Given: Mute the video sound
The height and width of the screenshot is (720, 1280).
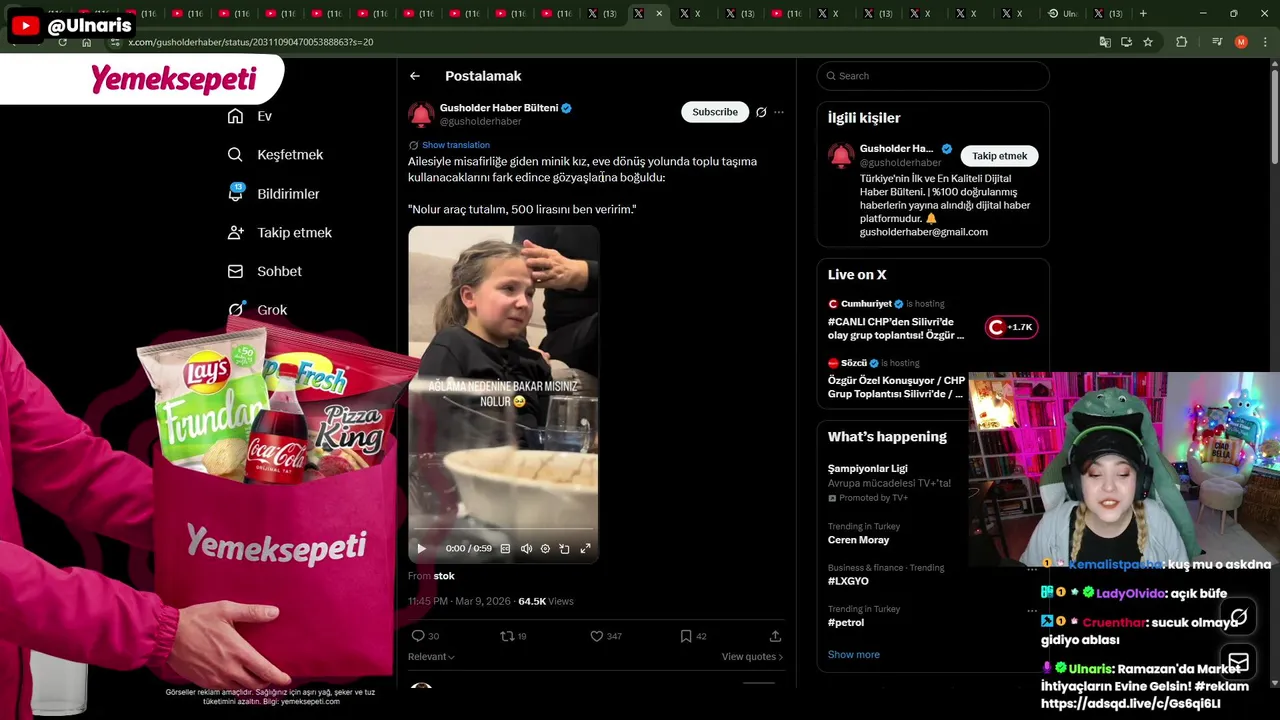Looking at the screenshot, I should [526, 548].
